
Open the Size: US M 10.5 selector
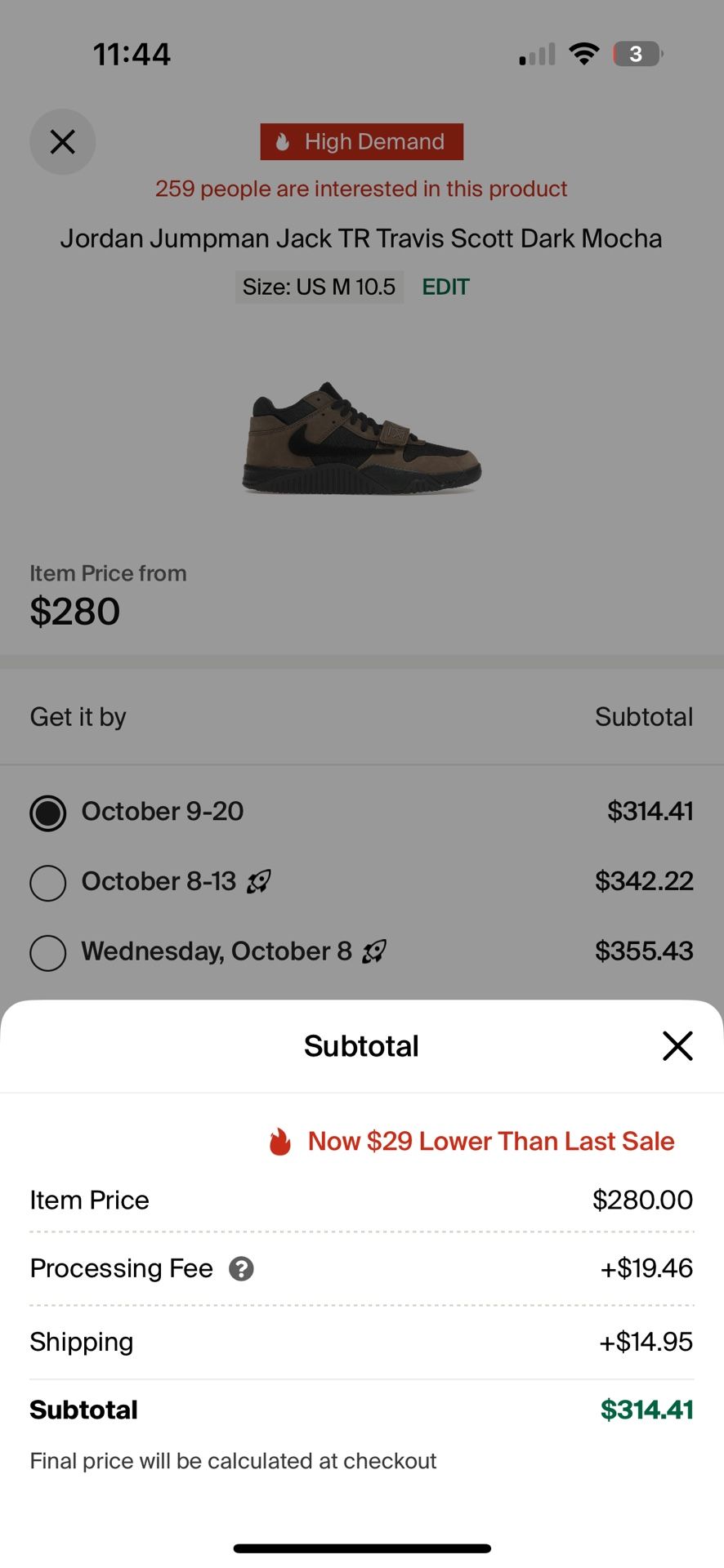(x=319, y=287)
